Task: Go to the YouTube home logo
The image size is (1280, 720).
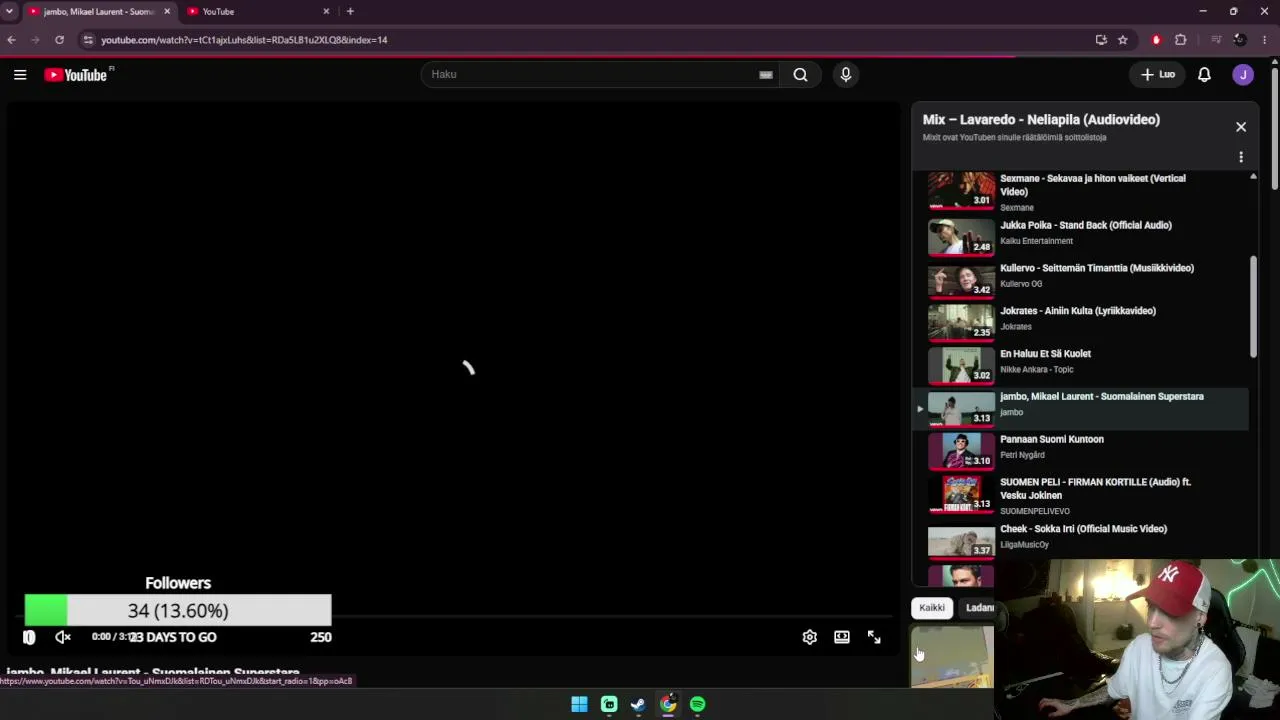Action: [x=78, y=75]
